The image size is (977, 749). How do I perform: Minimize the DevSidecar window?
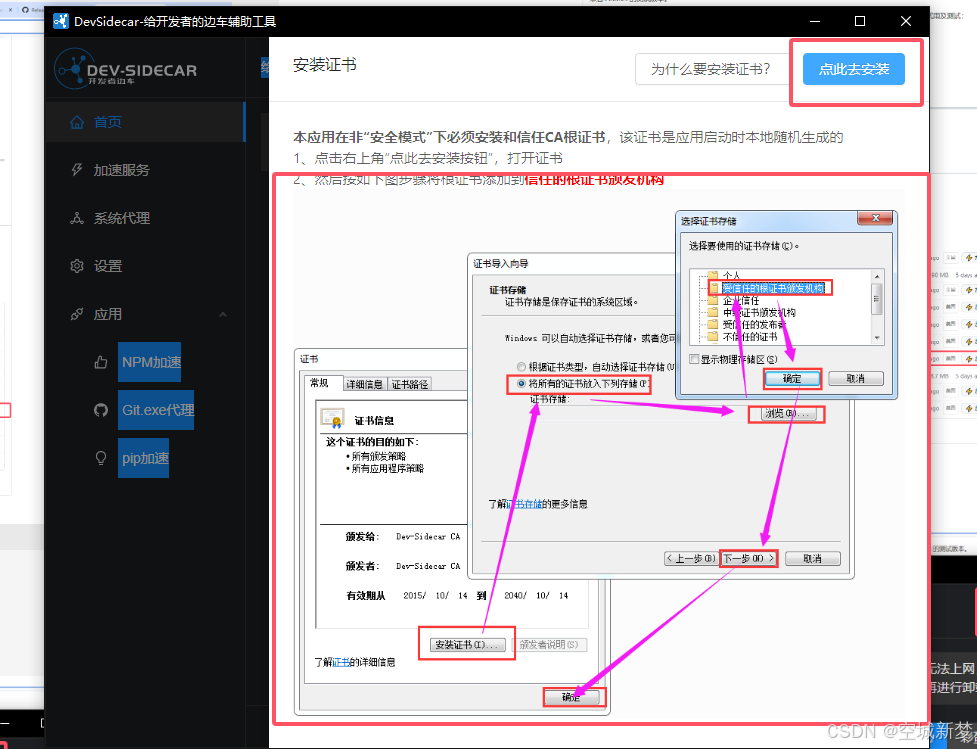coord(815,21)
